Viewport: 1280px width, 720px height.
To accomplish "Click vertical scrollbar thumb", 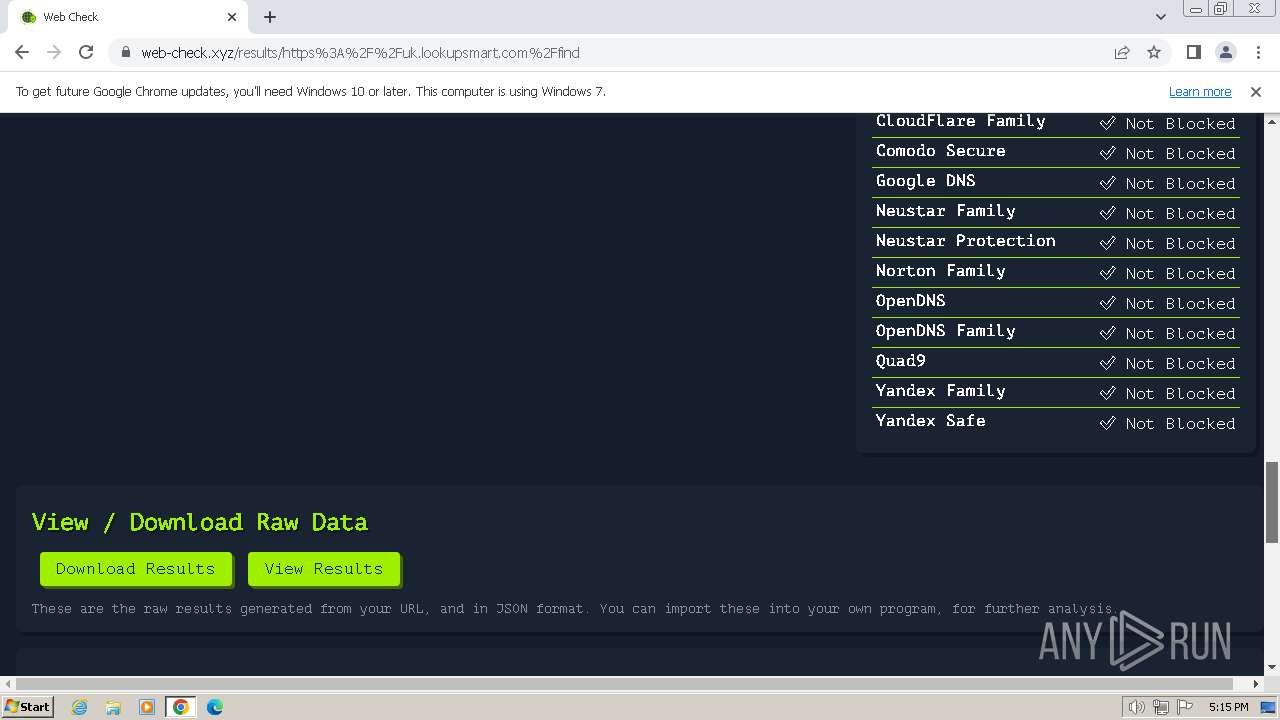I will [1272, 502].
